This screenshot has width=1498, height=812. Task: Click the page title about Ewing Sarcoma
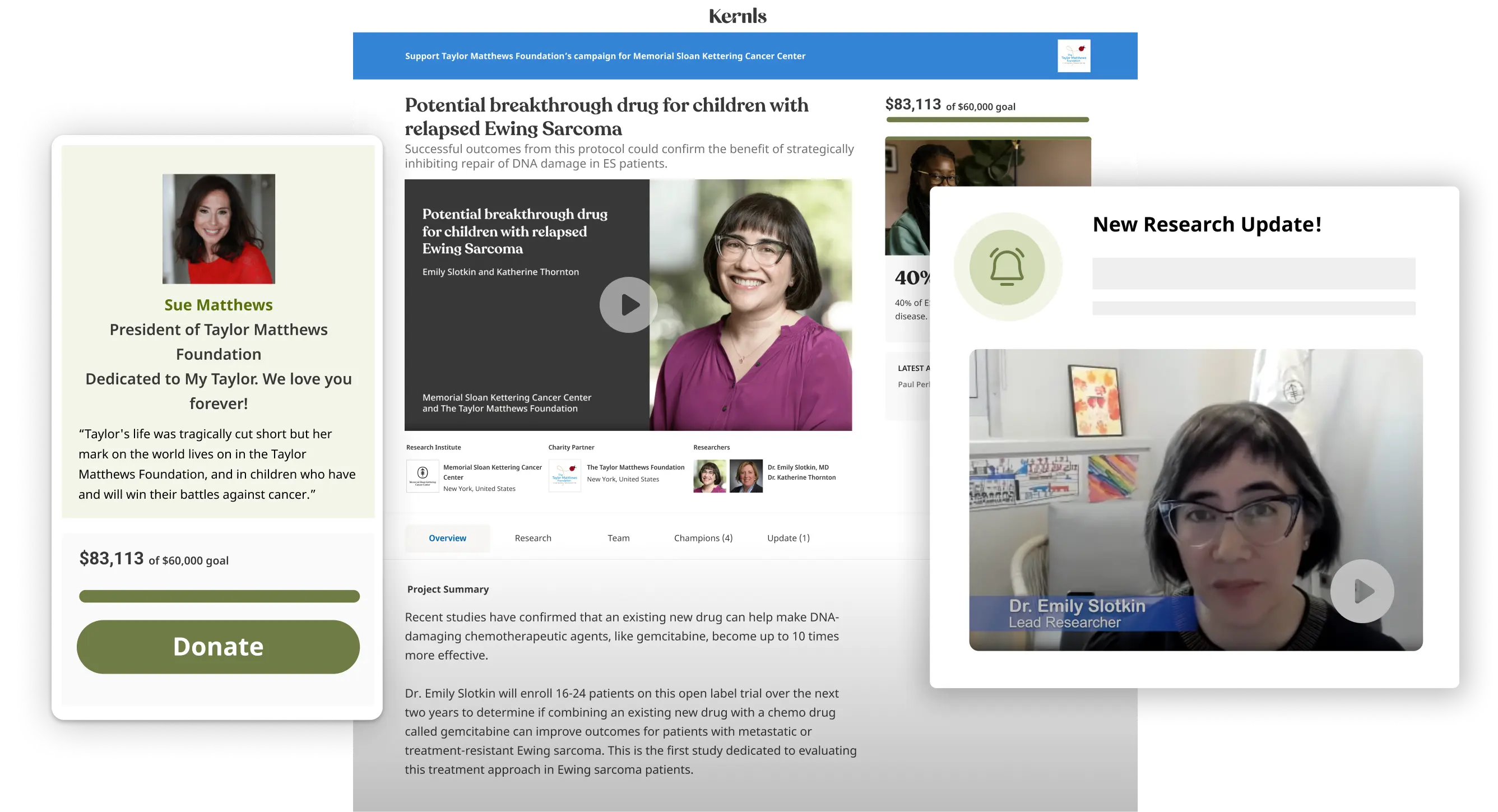pos(606,117)
